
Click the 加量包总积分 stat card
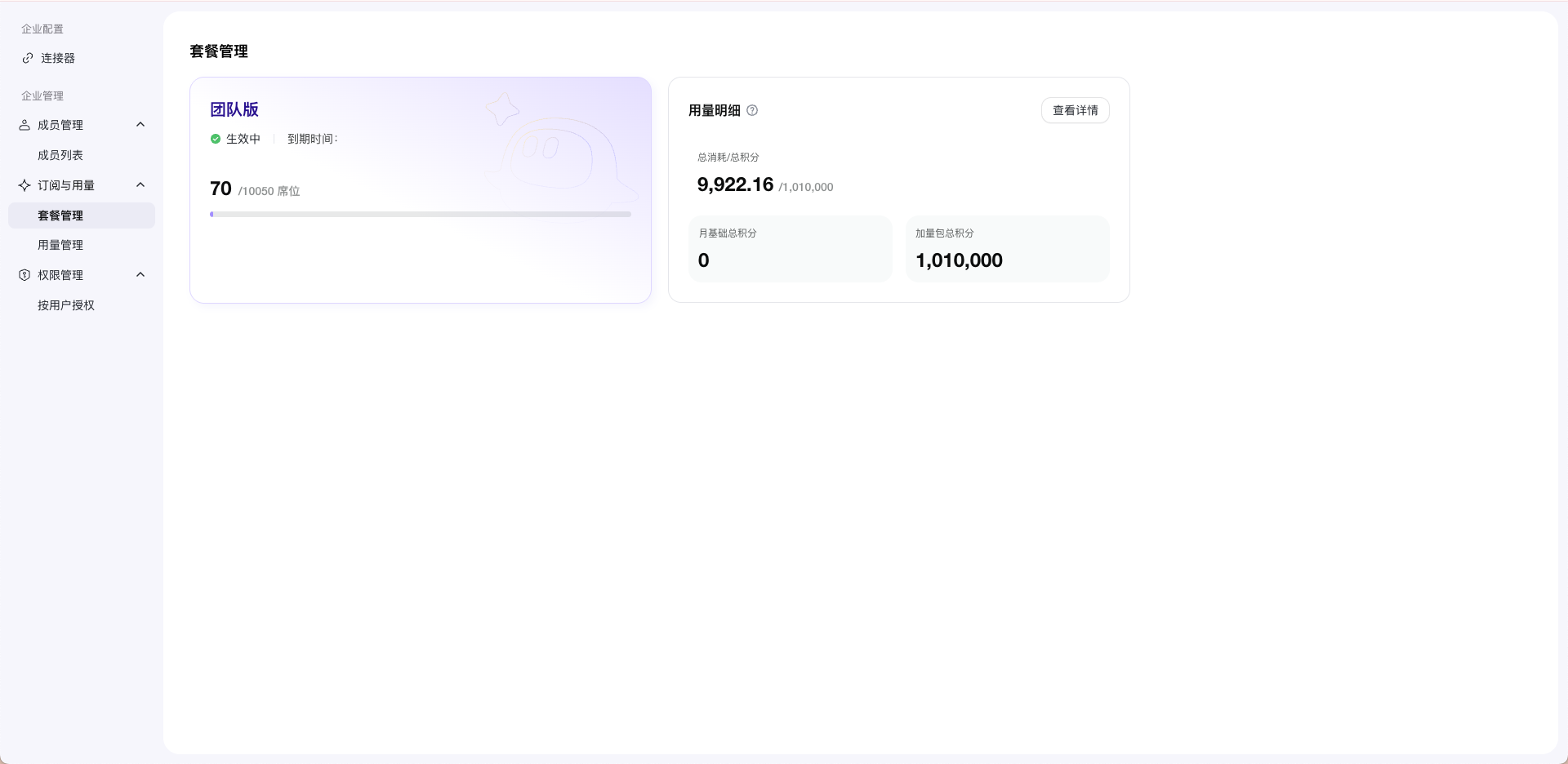click(x=1007, y=249)
